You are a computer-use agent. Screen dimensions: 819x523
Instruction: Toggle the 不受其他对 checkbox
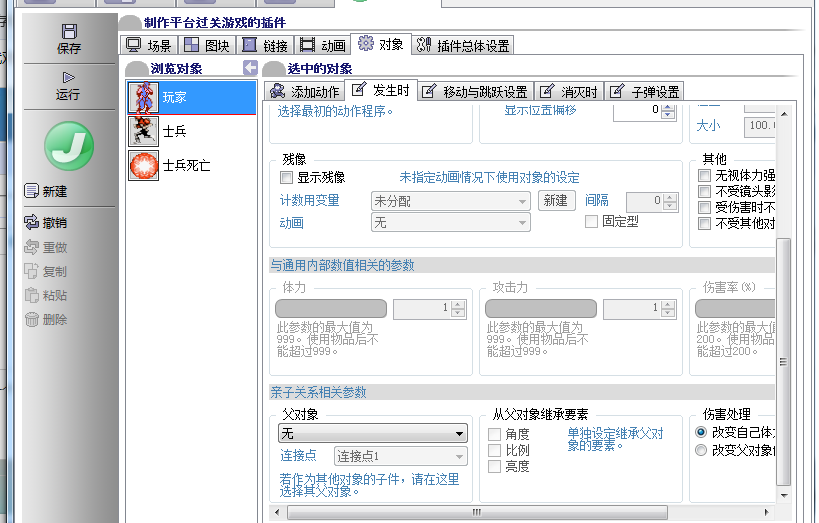pos(705,224)
